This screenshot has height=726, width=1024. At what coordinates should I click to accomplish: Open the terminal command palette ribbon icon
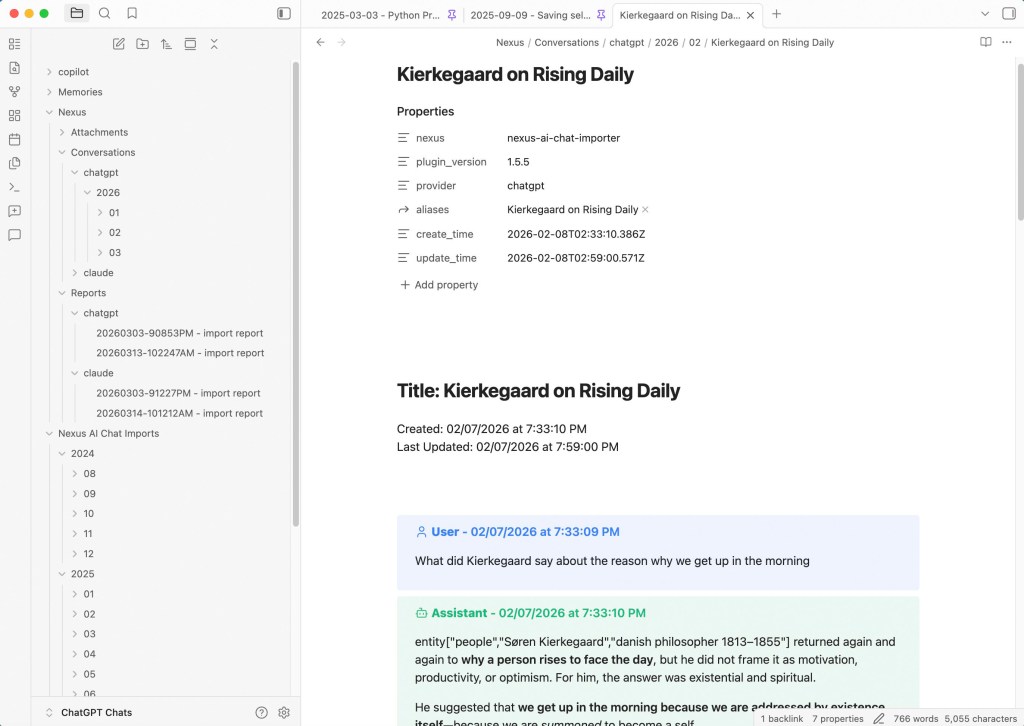coord(14,187)
